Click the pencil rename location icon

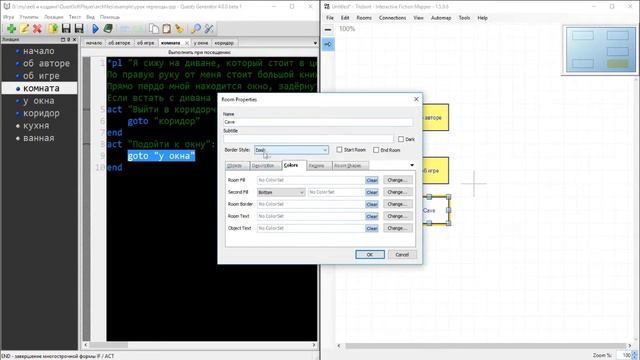pos(24,29)
